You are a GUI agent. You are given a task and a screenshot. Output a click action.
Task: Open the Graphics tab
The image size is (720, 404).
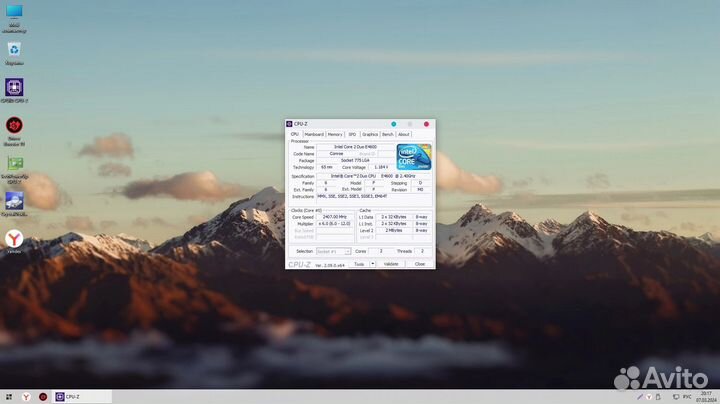tap(370, 134)
